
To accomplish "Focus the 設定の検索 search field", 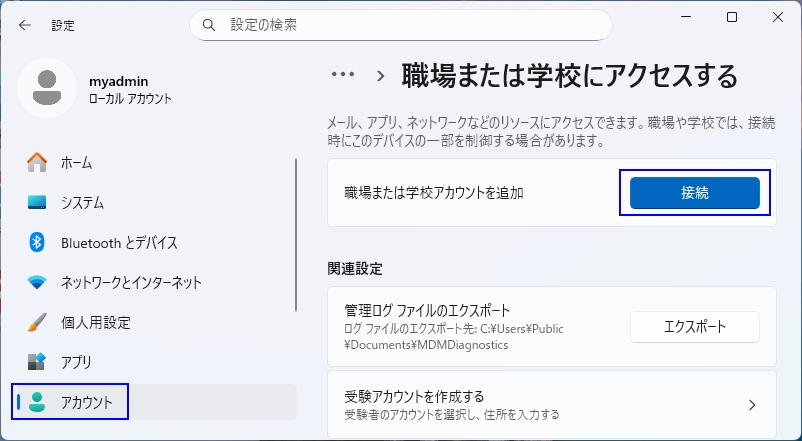I will (x=410, y=24).
